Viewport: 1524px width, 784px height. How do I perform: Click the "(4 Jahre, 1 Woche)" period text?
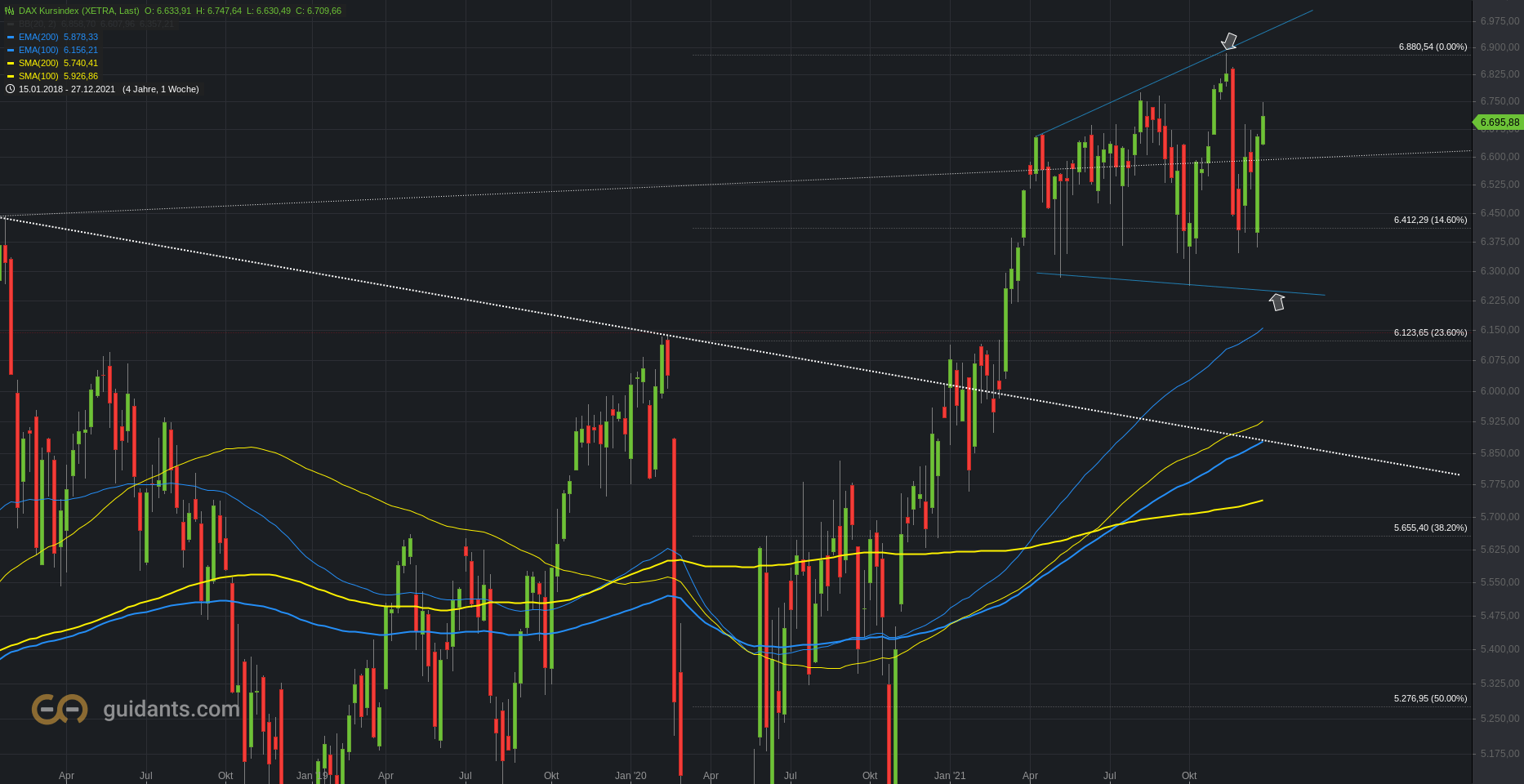point(161,89)
